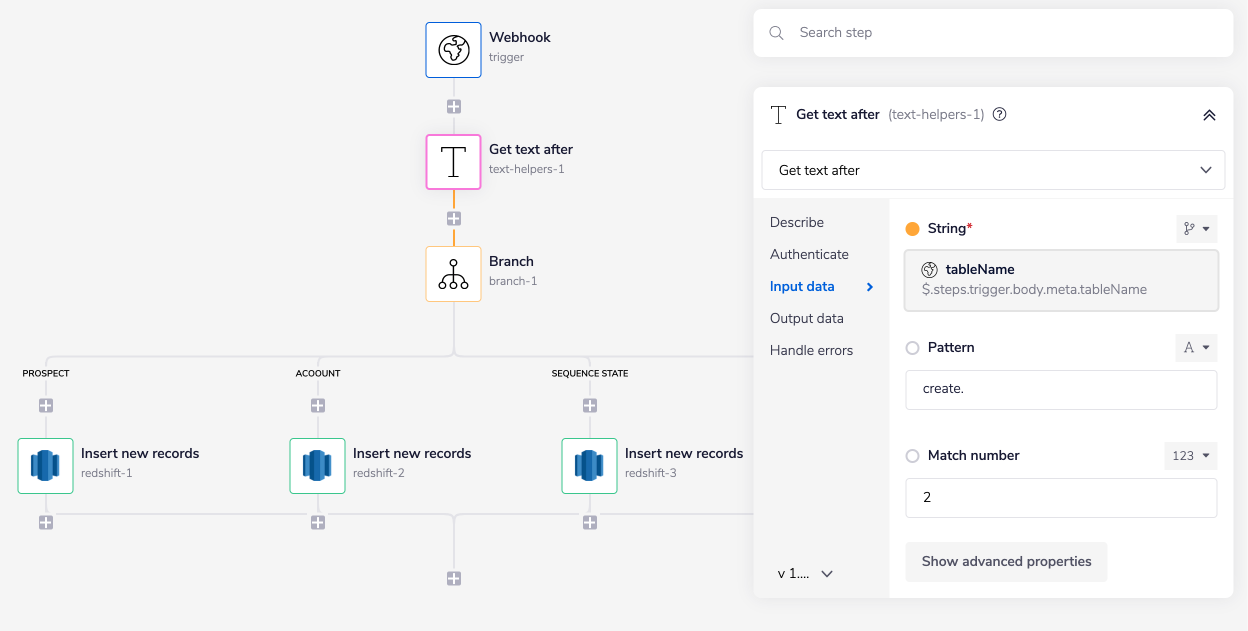
Task: Click Show advanced properties button
Action: 1005,561
